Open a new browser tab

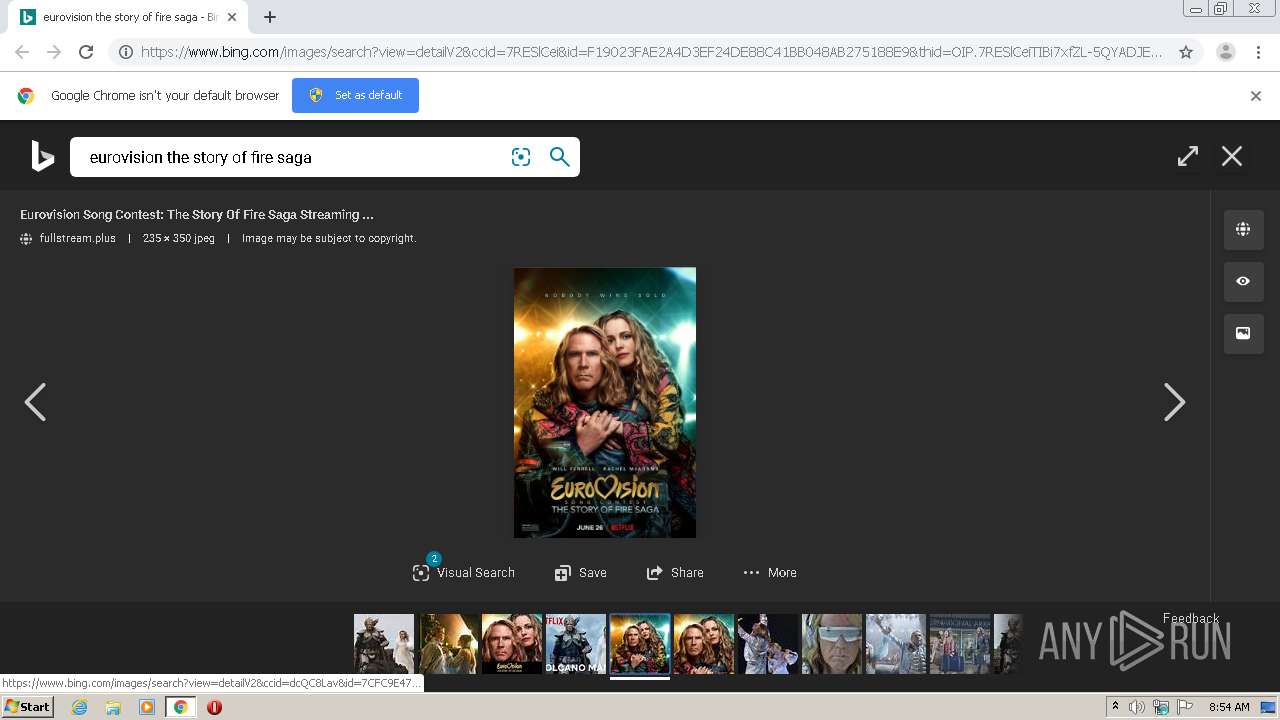point(270,17)
